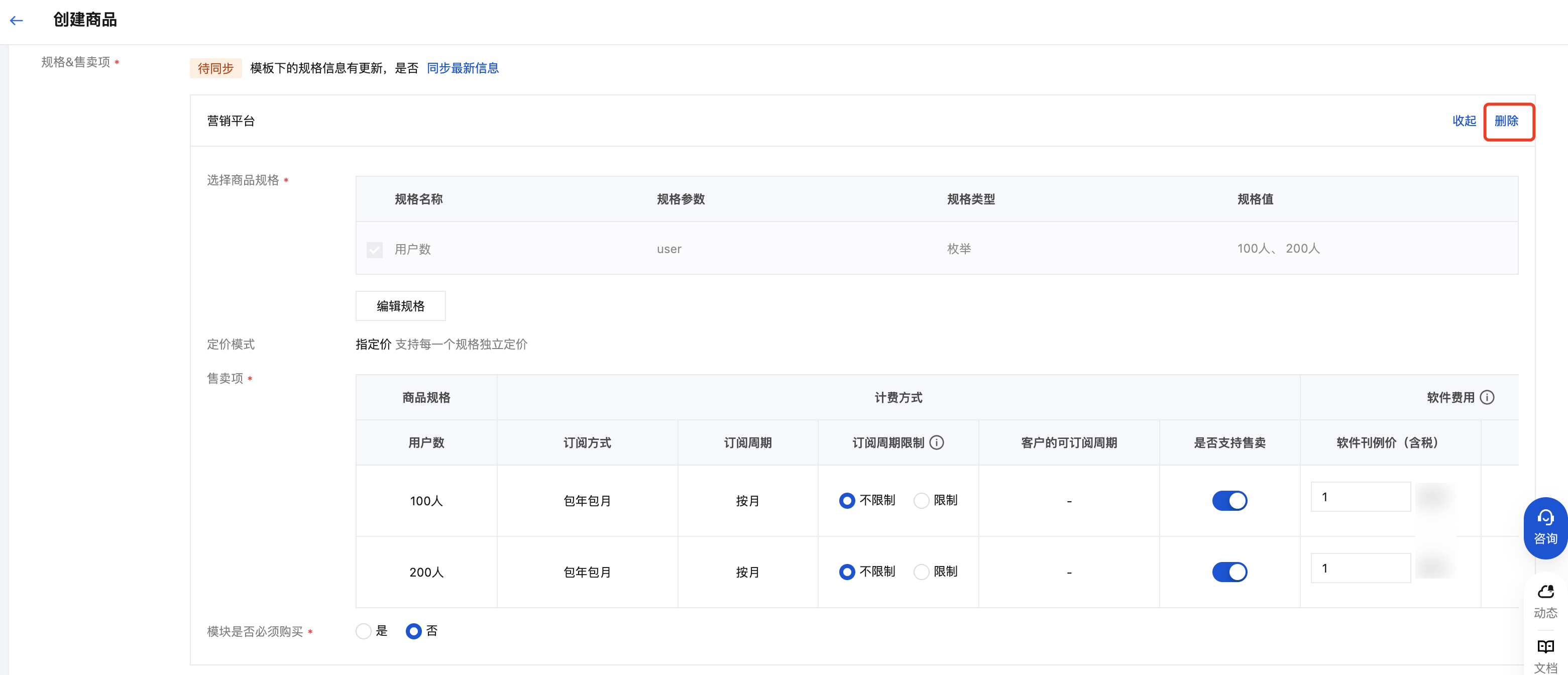1568x675 pixels.
Task: Click the back arrow next to 创建商品
Action: 17,20
